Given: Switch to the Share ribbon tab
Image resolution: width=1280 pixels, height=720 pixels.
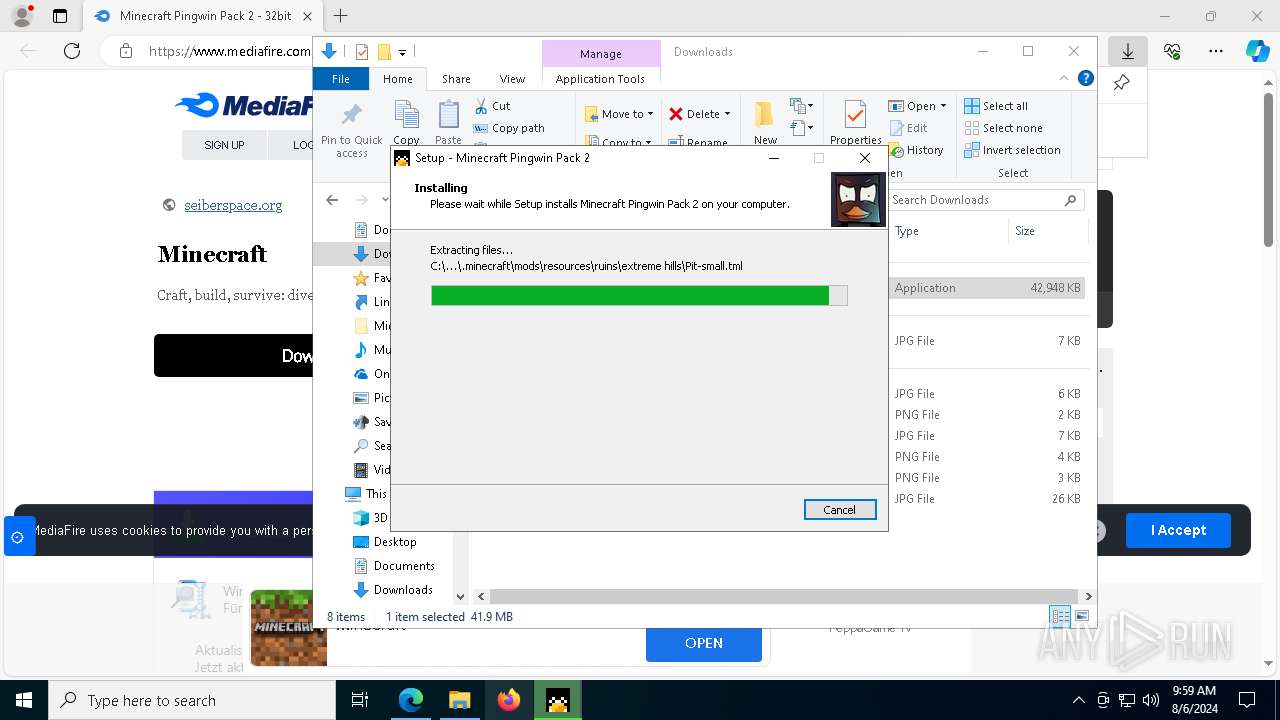Looking at the screenshot, I should click(x=456, y=79).
